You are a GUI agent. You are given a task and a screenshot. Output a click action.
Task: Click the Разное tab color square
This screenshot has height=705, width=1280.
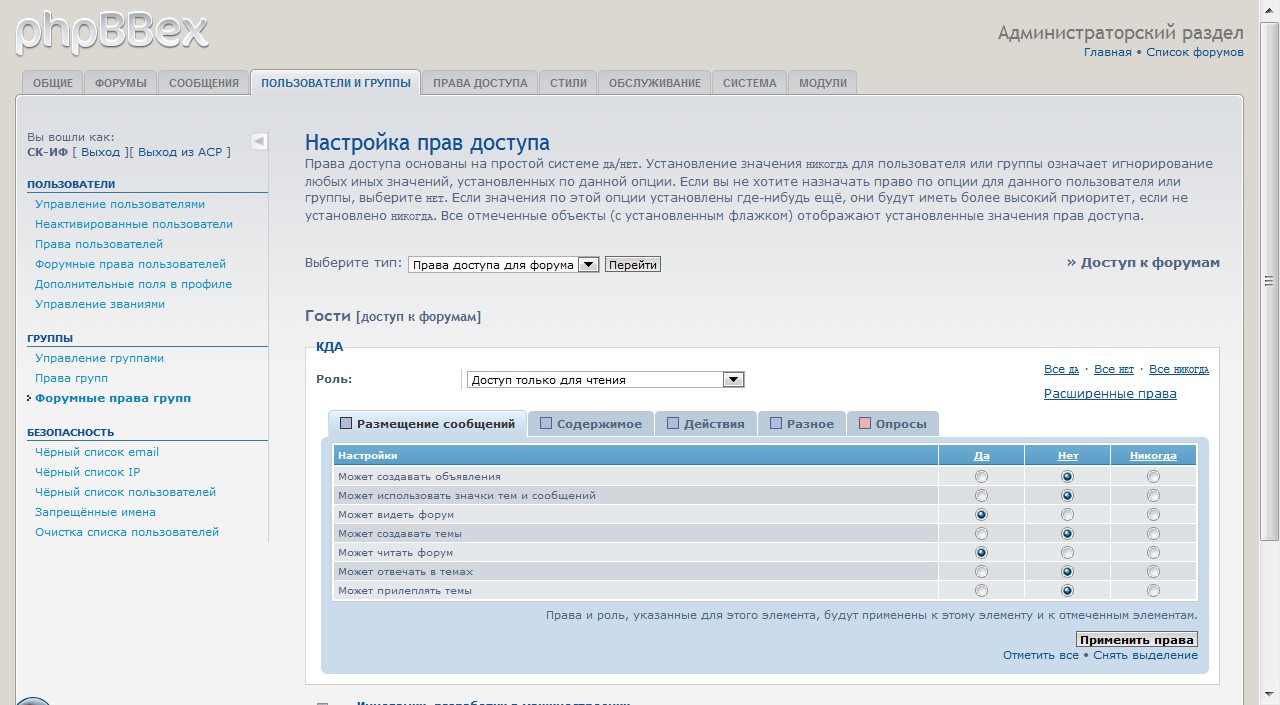click(776, 423)
